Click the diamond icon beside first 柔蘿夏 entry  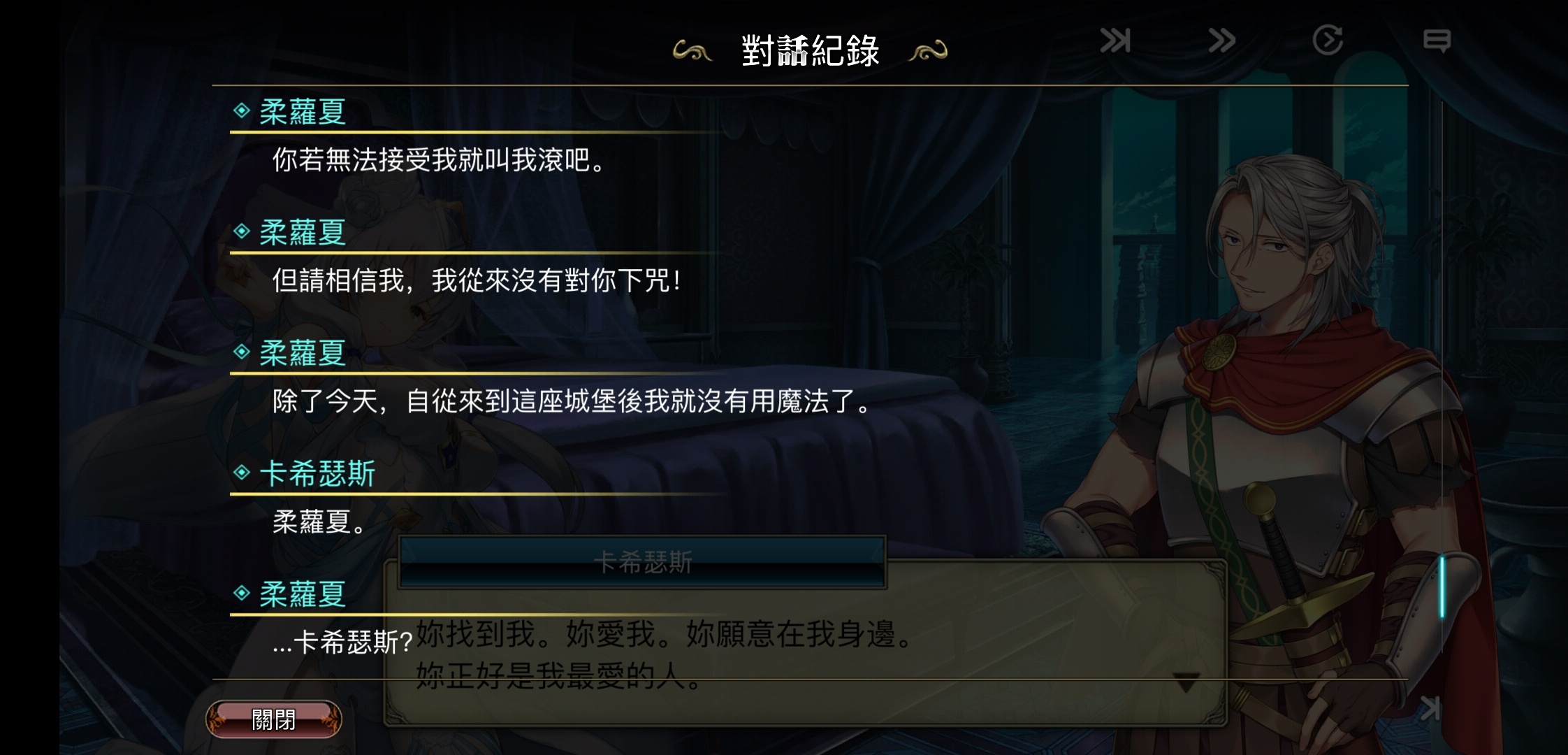tap(242, 110)
